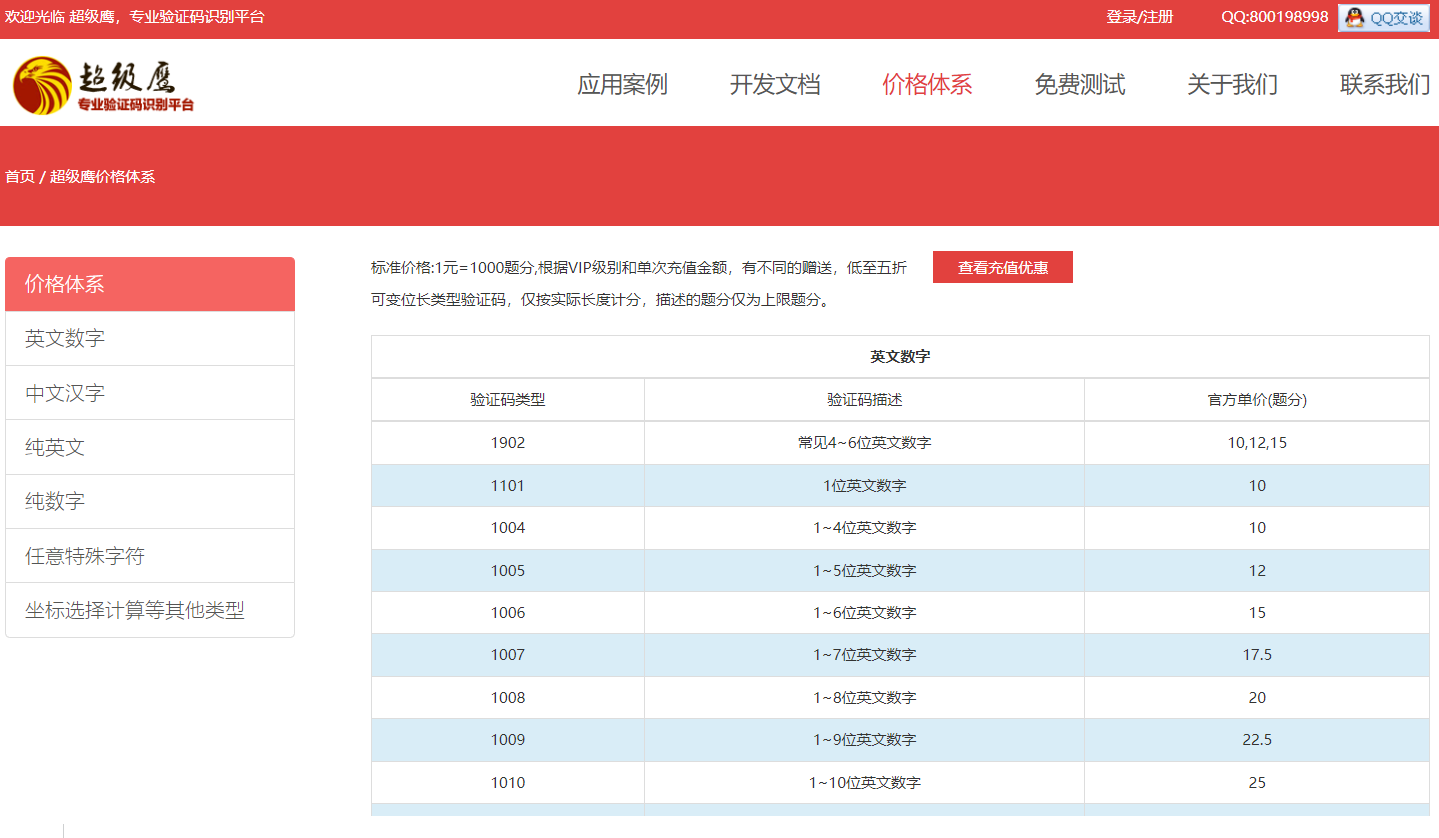Click the 1位英文数字 description cell

coord(865,486)
